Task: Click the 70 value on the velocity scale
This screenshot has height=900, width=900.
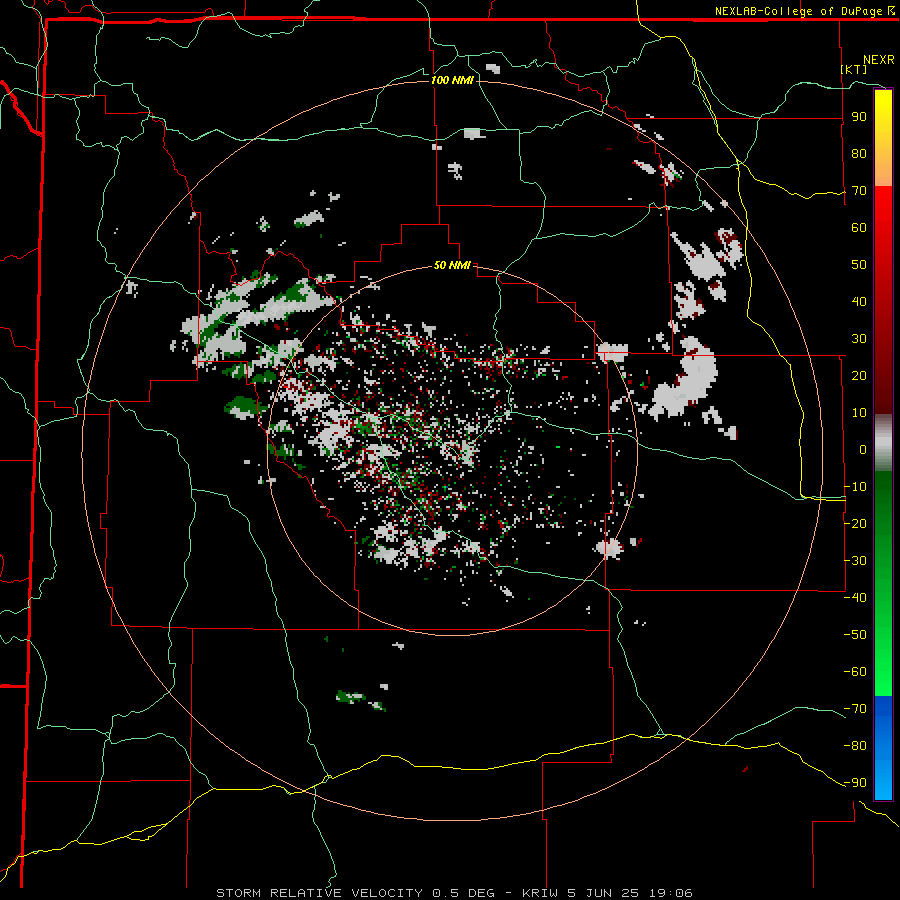Action: (859, 191)
